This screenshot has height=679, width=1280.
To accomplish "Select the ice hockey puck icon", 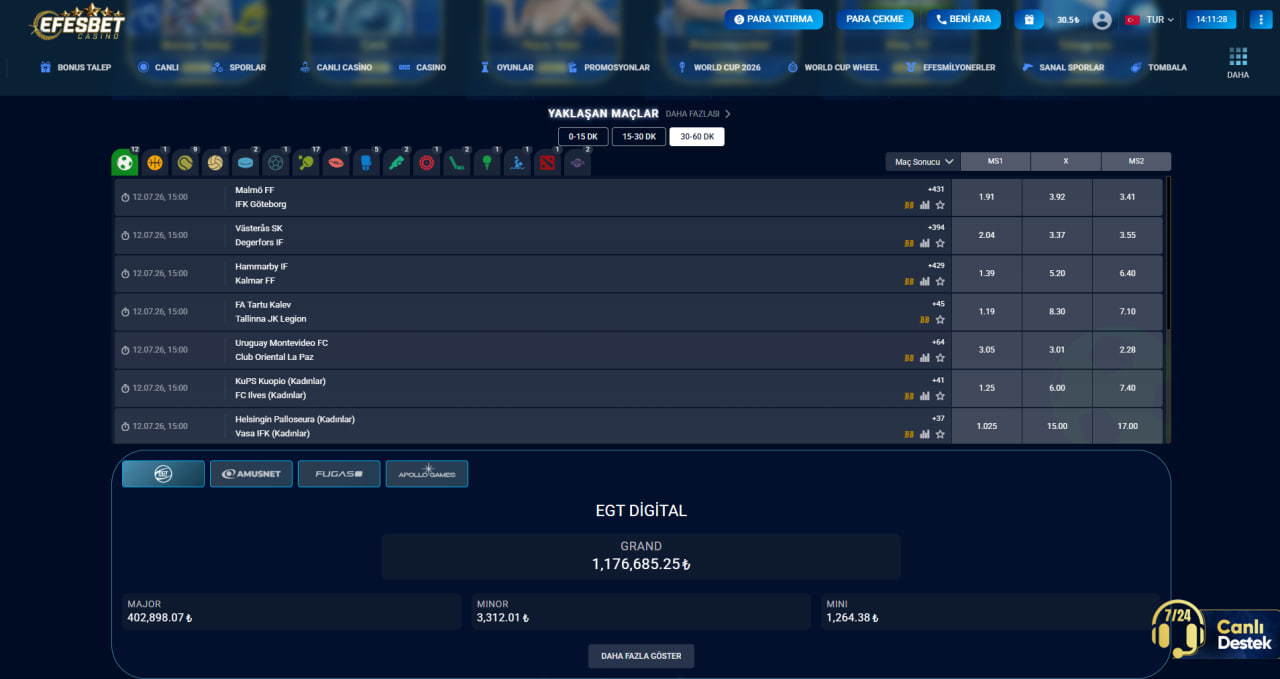I will (x=245, y=162).
